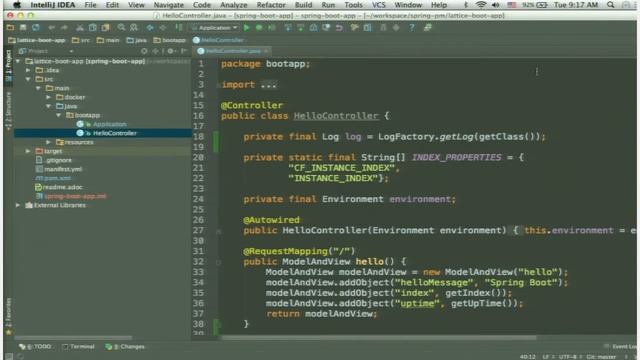Click the Wi-Fi icon in menu bar
Viewport: 640px width, 360px height.
[481, 5]
